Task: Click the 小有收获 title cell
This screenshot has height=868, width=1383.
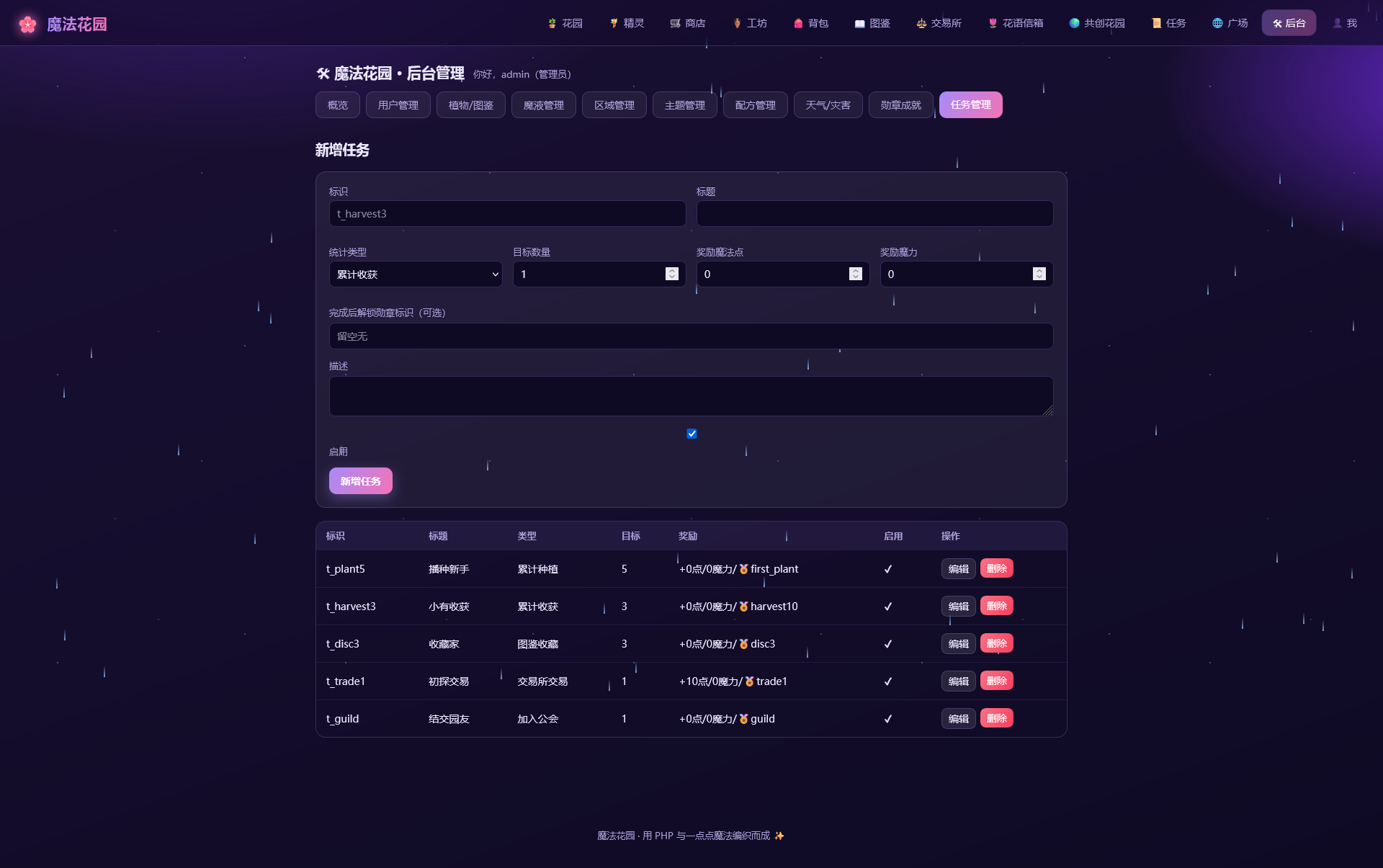Action: 449,607
